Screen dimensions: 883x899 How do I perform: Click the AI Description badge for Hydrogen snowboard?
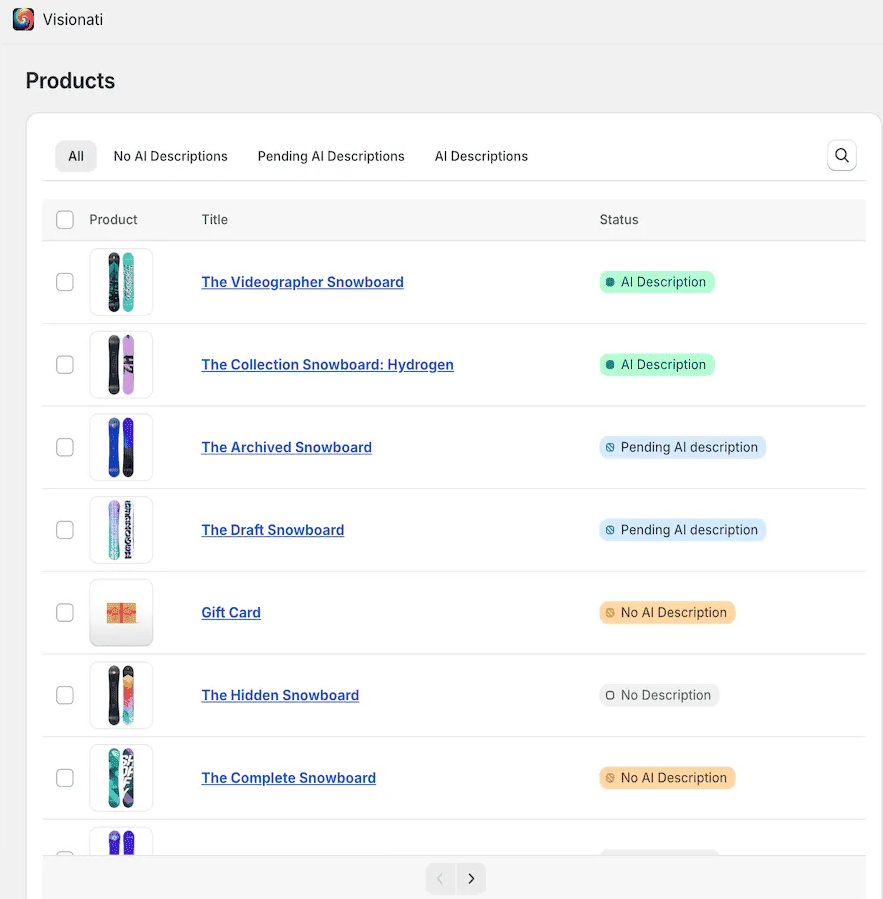656,364
